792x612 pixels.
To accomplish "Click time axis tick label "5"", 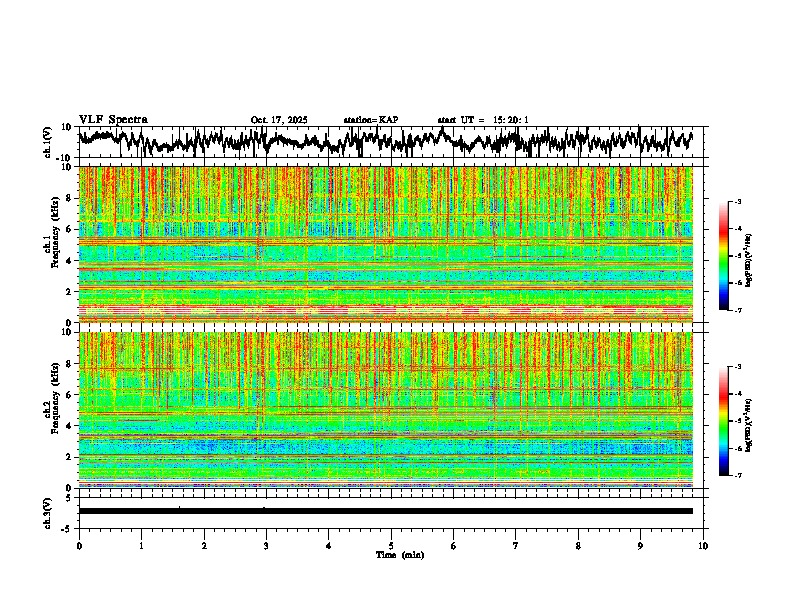I will (x=391, y=546).
